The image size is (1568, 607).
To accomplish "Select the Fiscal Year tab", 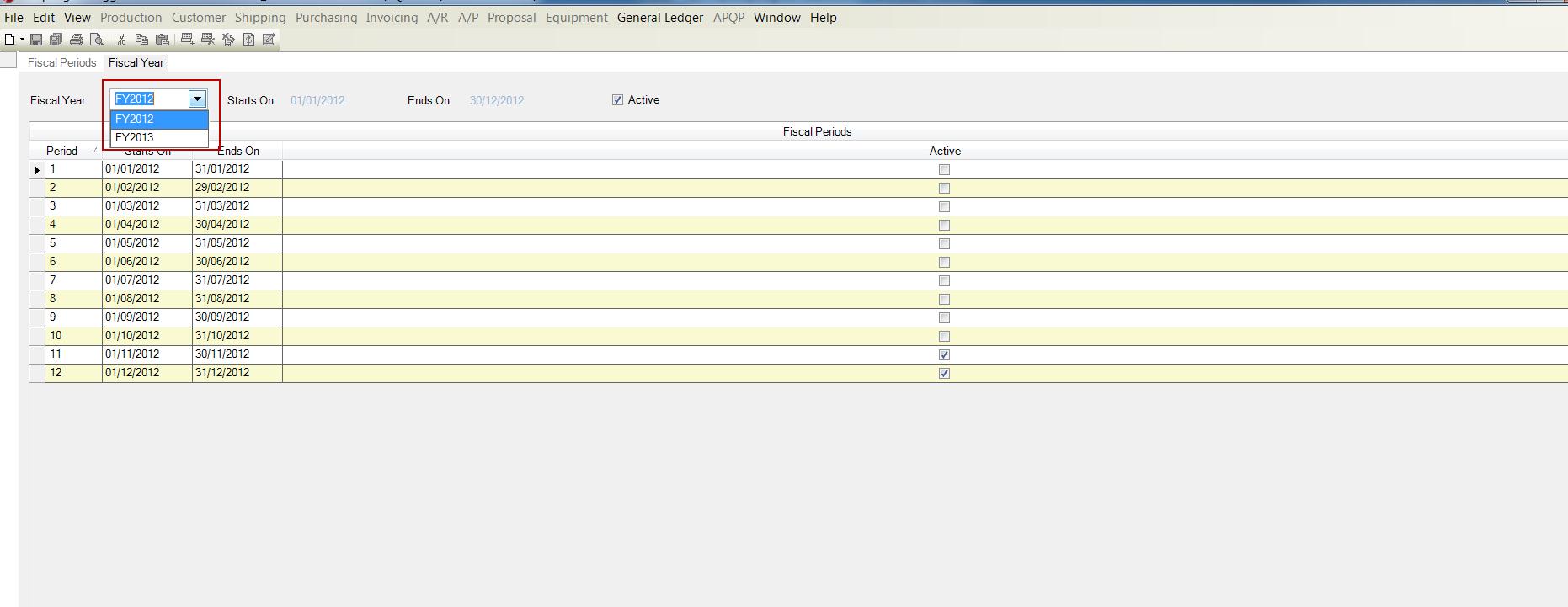I will (x=136, y=63).
